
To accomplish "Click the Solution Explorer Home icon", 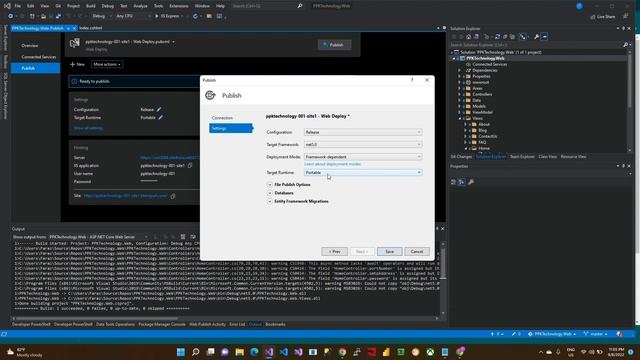I will click(469, 37).
